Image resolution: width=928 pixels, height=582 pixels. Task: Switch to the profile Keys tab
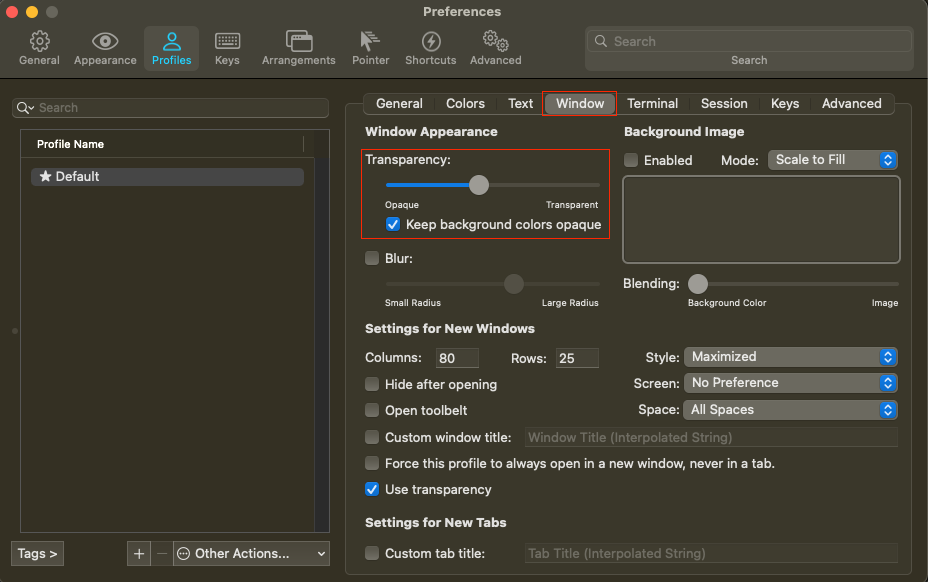785,104
